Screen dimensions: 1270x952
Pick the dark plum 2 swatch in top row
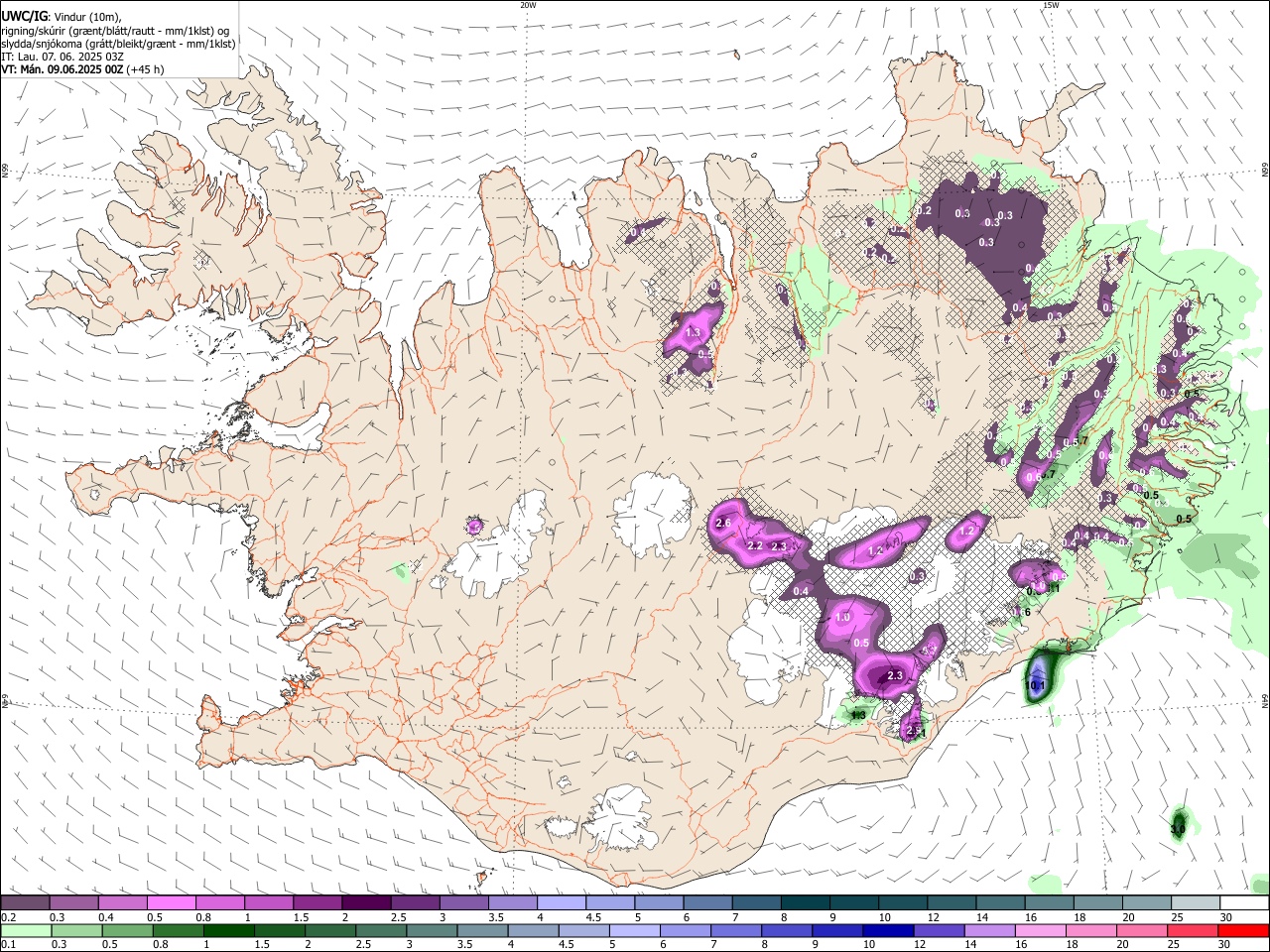point(365,902)
